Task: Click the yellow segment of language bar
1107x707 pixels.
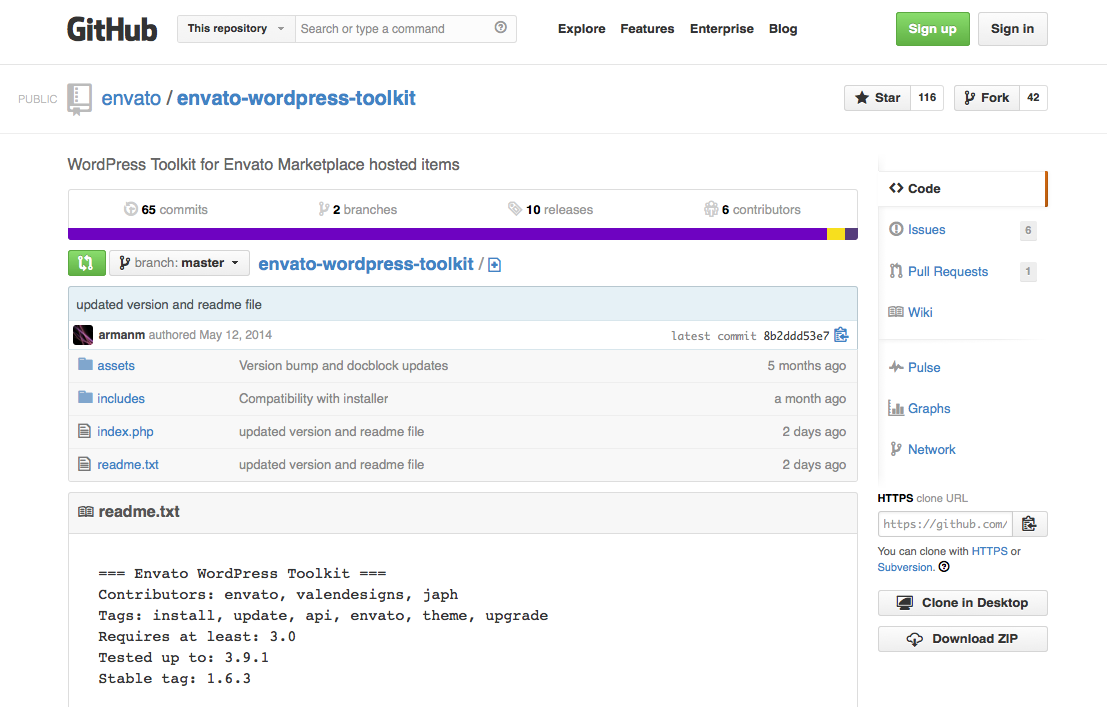Action: click(836, 234)
